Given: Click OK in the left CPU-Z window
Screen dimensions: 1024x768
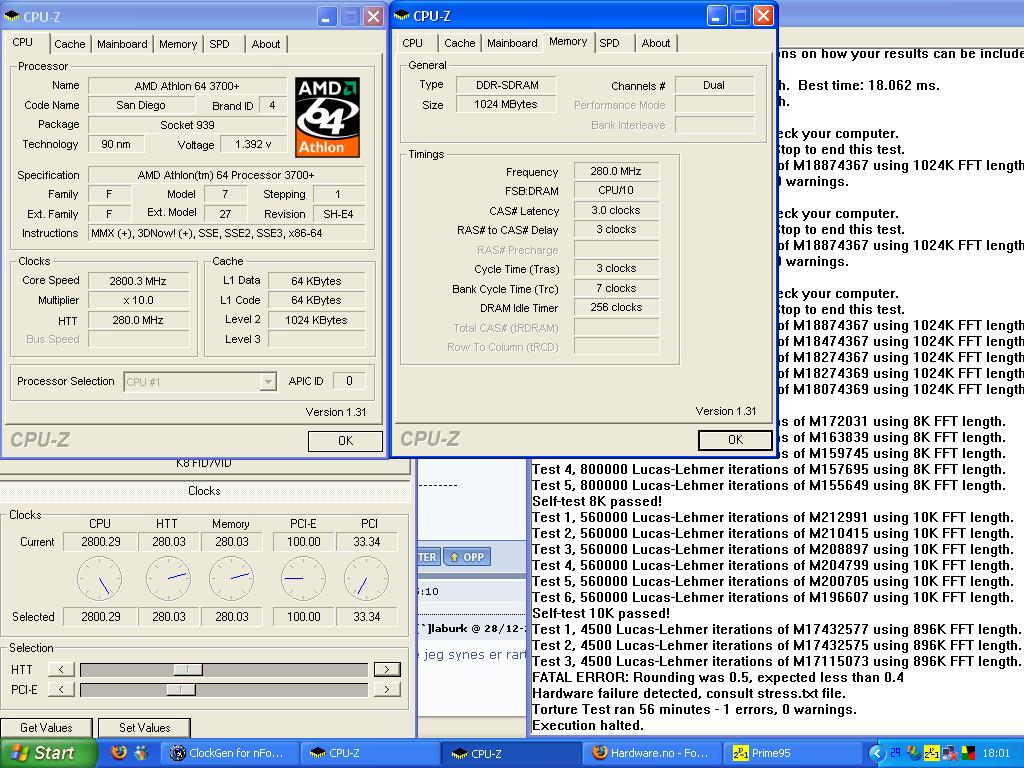Looking at the screenshot, I should pos(345,441).
